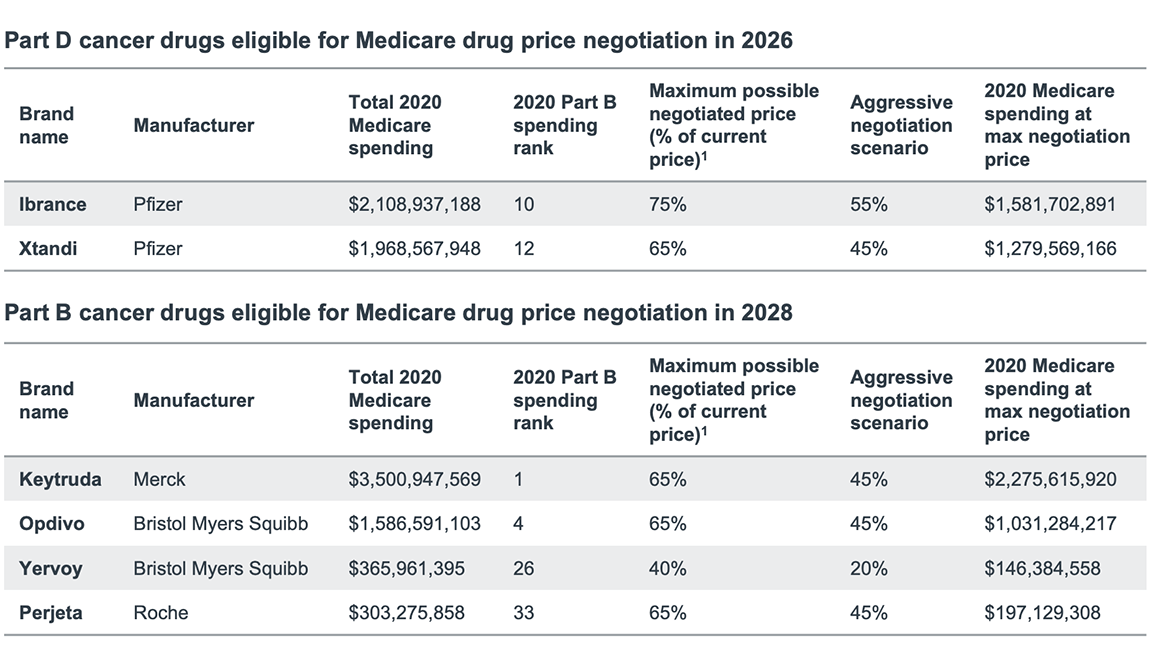Image resolution: width=1152 pixels, height=666 pixels.
Task: Click Perjeta's spending rank 33 cell
Action: 523,612
